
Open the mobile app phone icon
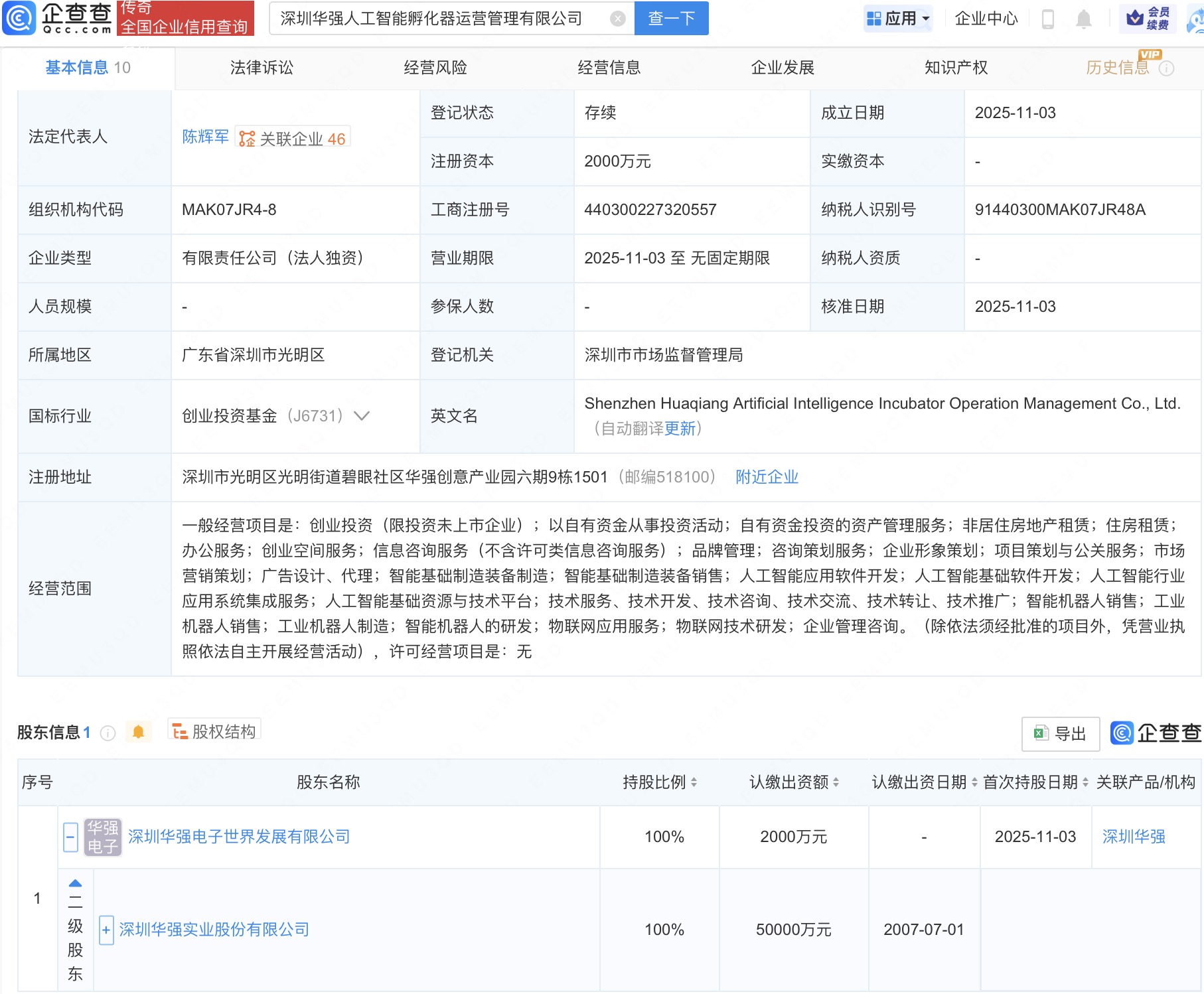point(1048,19)
